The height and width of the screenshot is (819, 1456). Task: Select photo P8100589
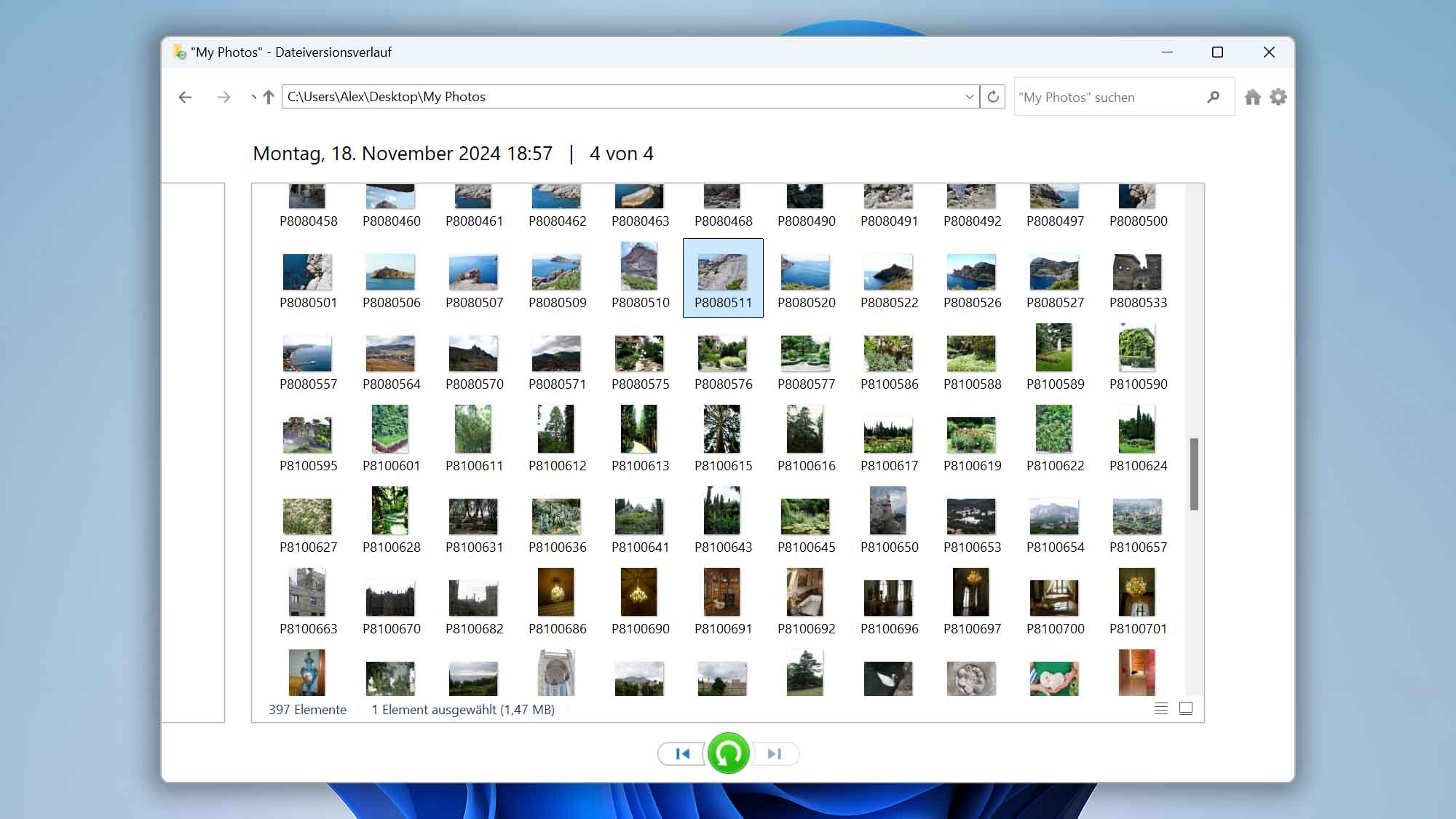(1056, 360)
